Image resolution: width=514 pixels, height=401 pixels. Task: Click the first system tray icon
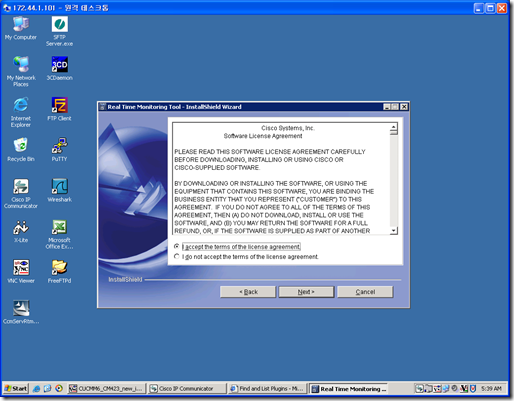[419, 389]
